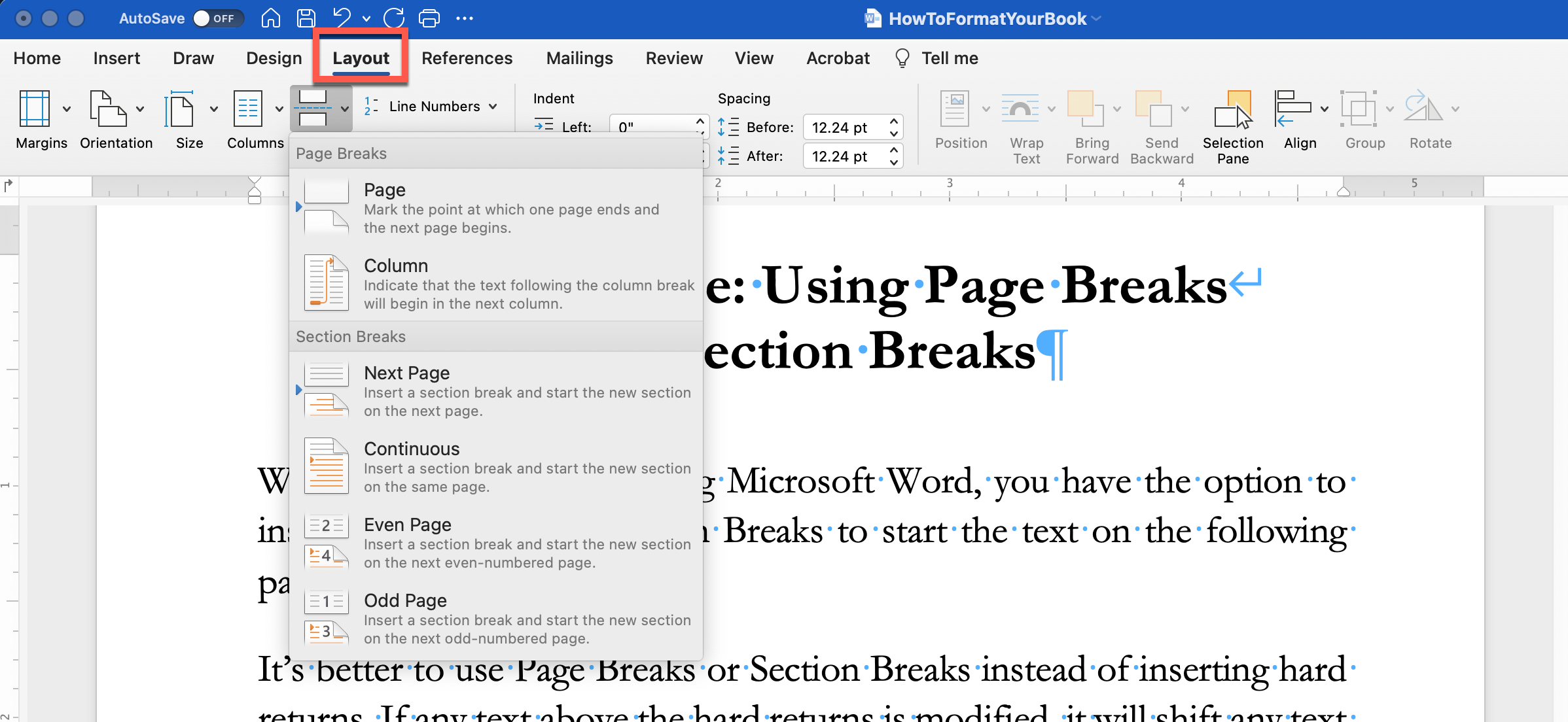Viewport: 1568px width, 722px height.
Task: Click the Line Numbers icon
Action: tap(371, 106)
